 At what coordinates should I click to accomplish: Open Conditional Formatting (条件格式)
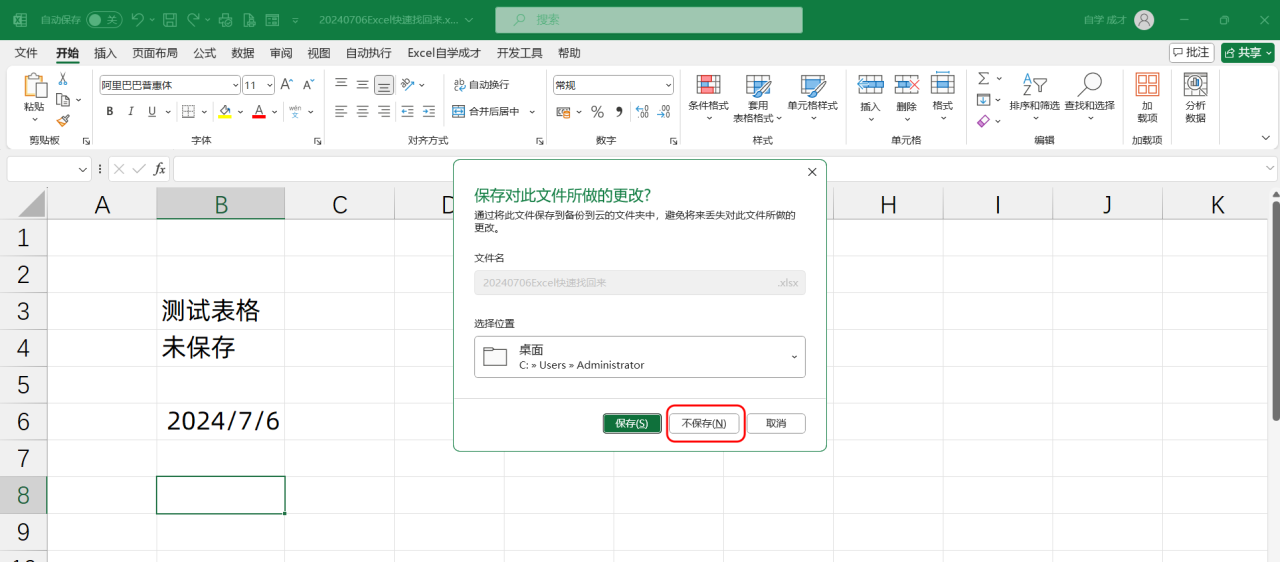coord(708,98)
